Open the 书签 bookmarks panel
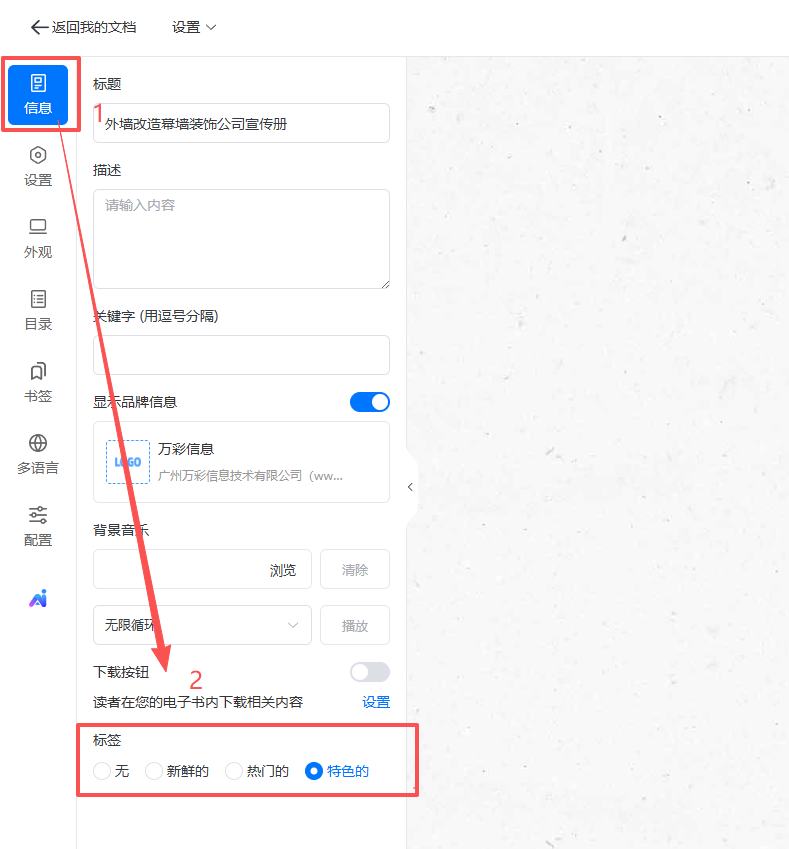The height and width of the screenshot is (849, 789). pos(38,383)
